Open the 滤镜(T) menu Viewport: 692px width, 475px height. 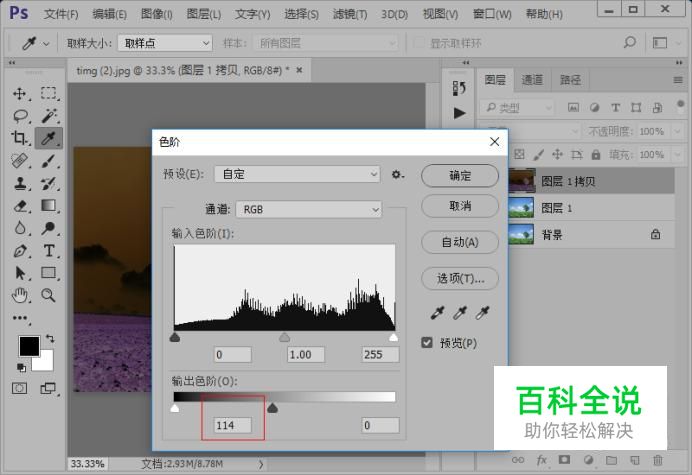350,14
